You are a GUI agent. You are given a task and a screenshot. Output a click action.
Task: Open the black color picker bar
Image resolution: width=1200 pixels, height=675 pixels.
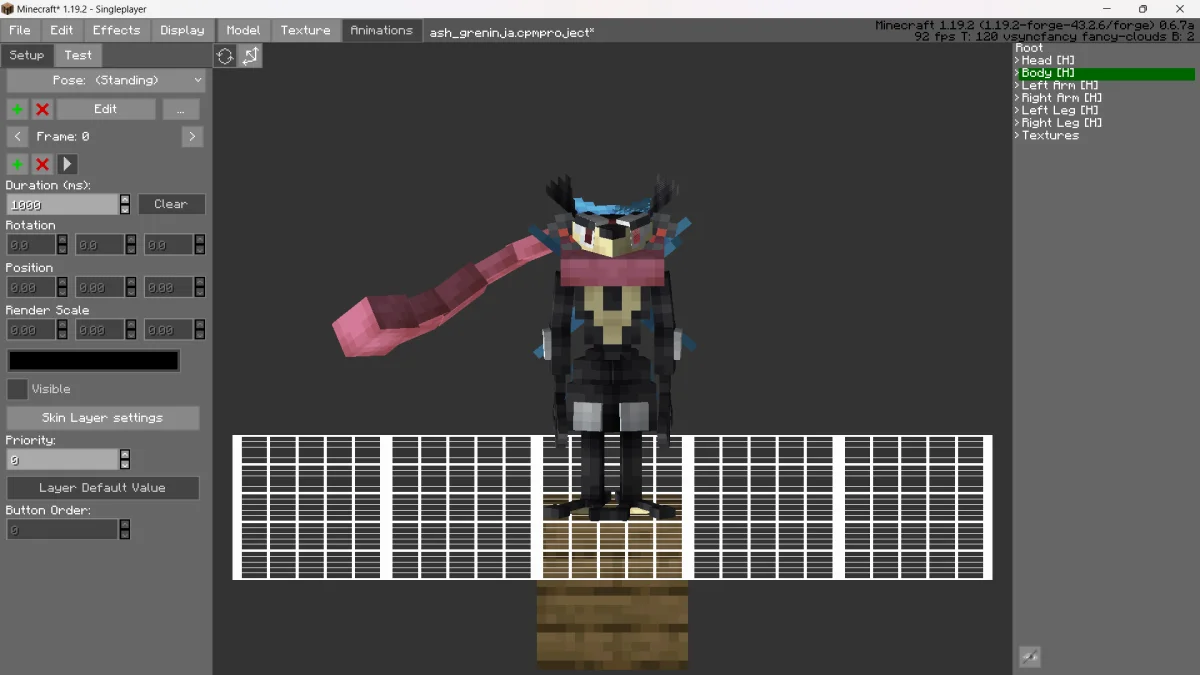click(x=94, y=361)
